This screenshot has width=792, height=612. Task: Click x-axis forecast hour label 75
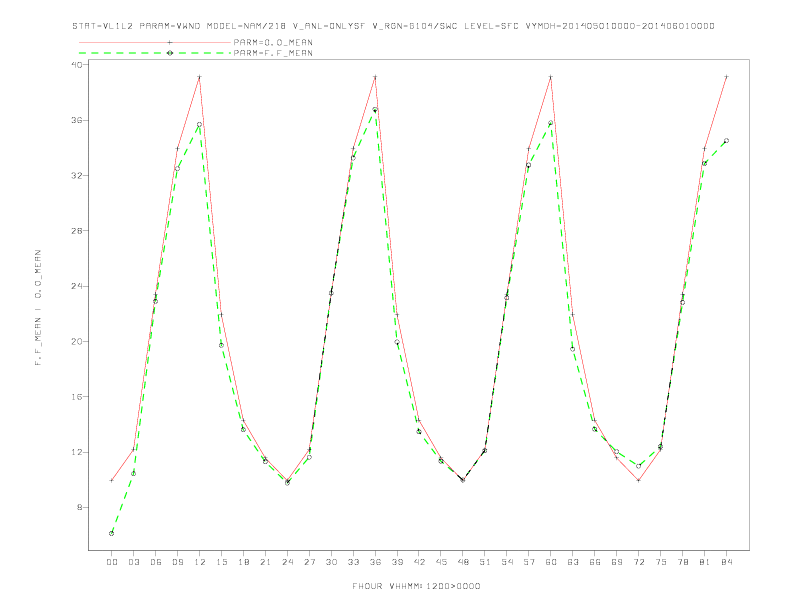coord(661,562)
